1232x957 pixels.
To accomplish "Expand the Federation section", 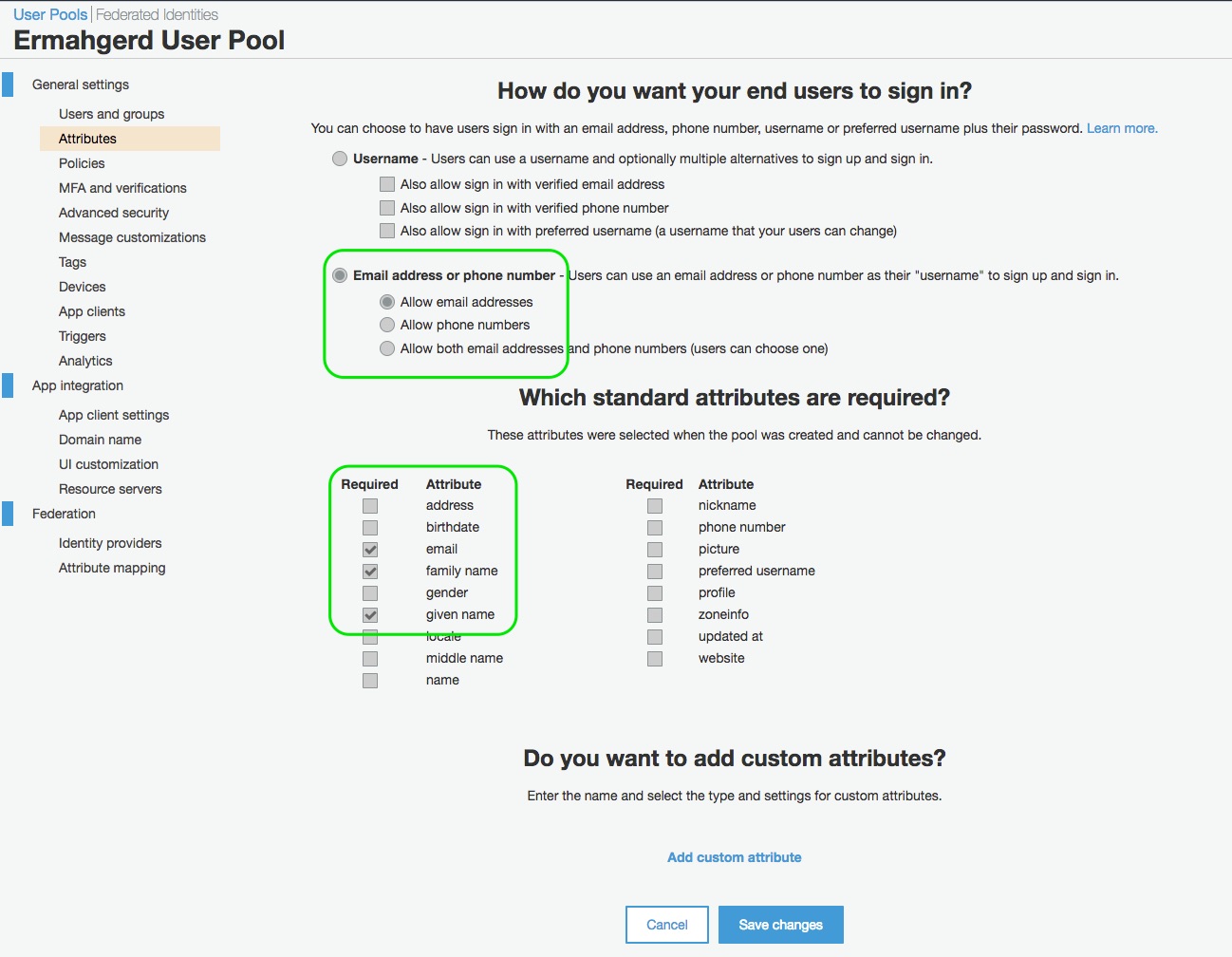I will click(64, 514).
